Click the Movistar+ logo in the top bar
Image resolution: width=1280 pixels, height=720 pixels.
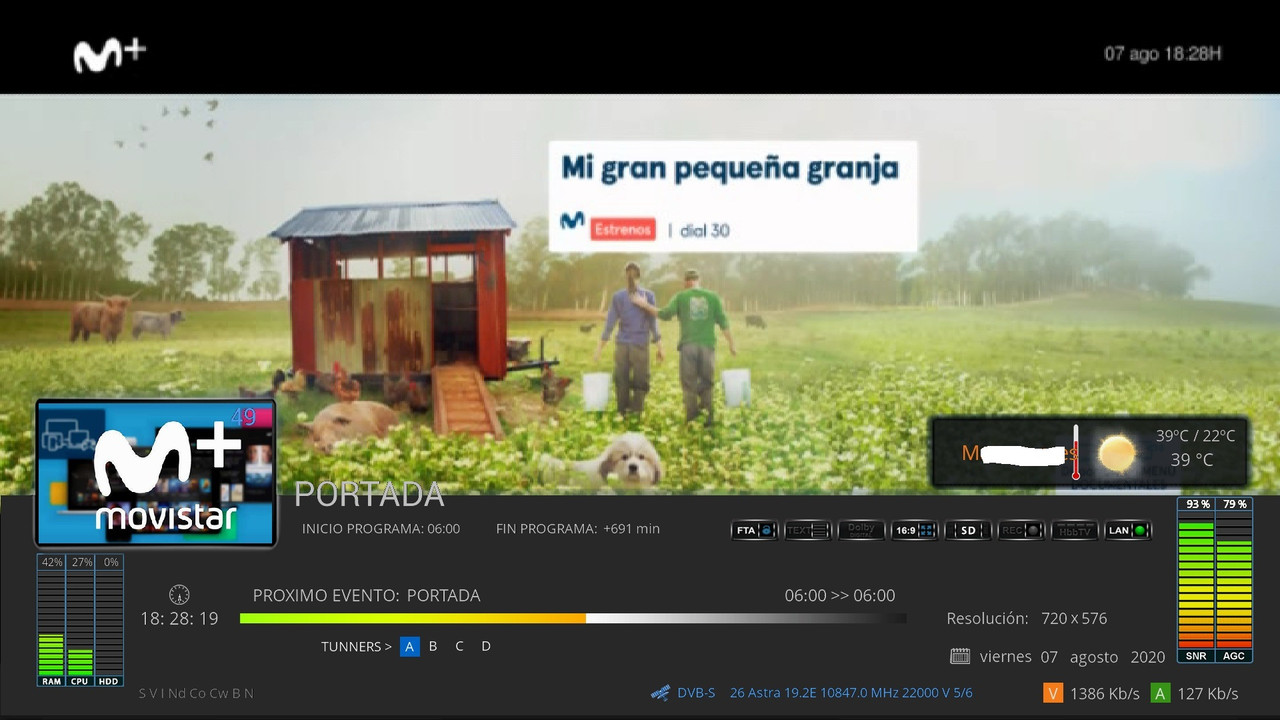pyautogui.click(x=110, y=54)
